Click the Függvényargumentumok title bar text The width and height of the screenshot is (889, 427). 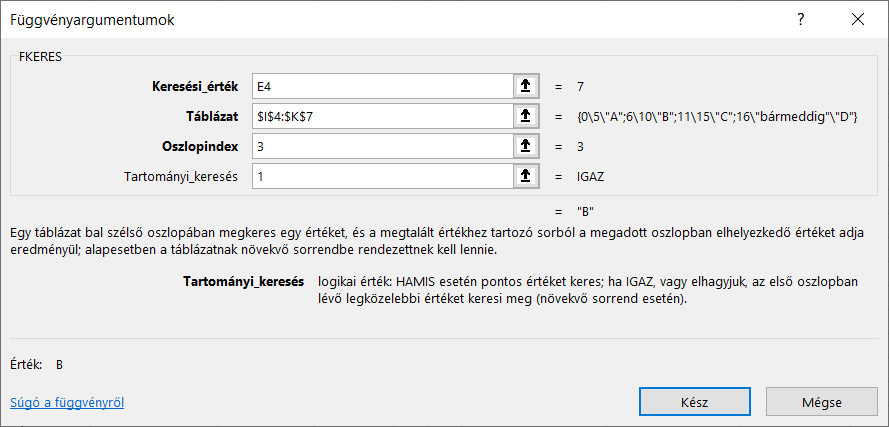(92, 20)
